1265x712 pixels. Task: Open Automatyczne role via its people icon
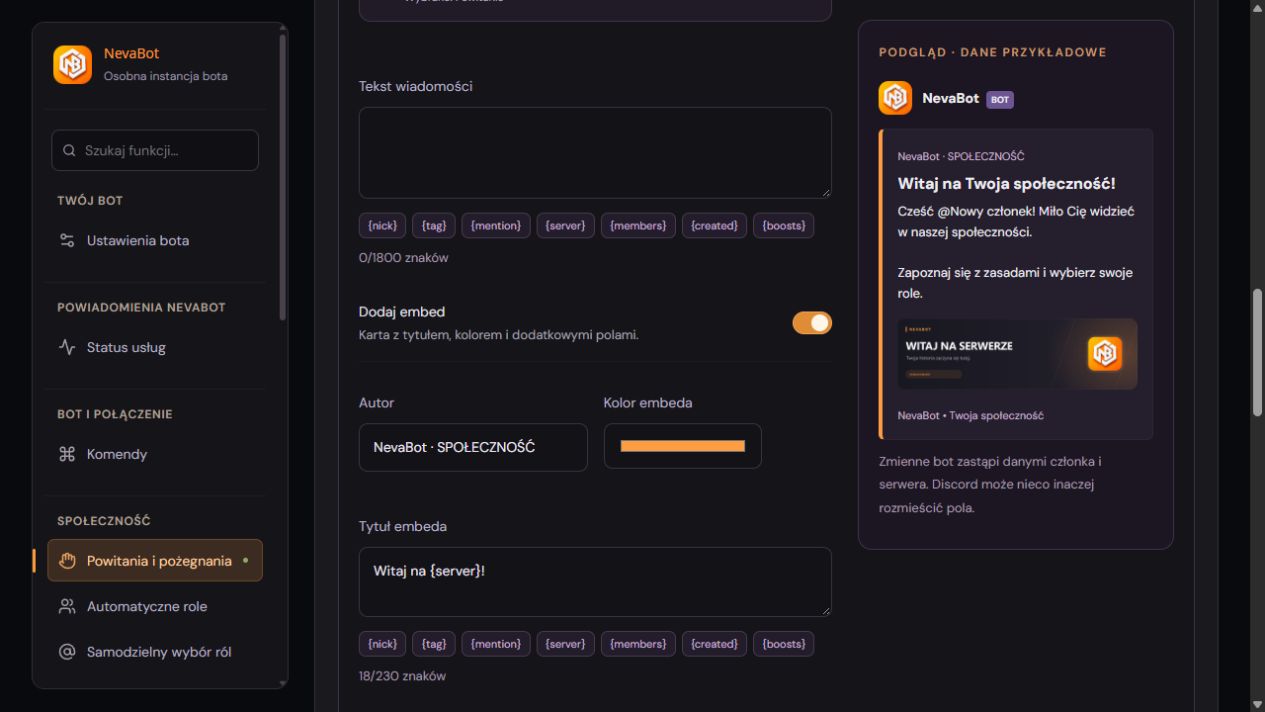(67, 607)
